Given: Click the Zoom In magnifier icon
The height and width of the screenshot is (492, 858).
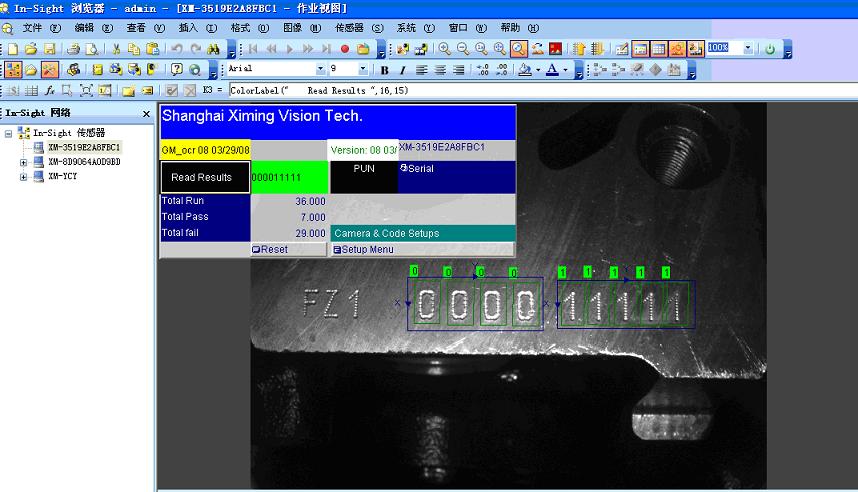Looking at the screenshot, I should point(446,49).
